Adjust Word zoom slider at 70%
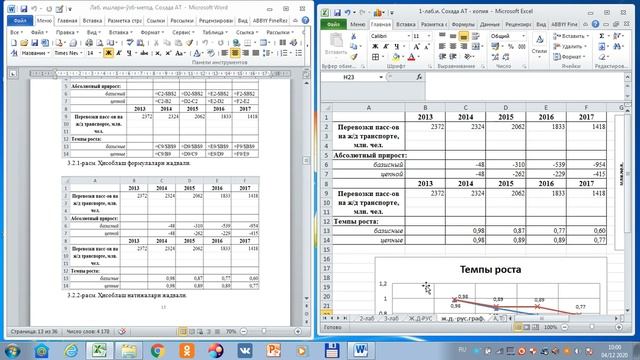640x360 pixels. click(x=264, y=331)
